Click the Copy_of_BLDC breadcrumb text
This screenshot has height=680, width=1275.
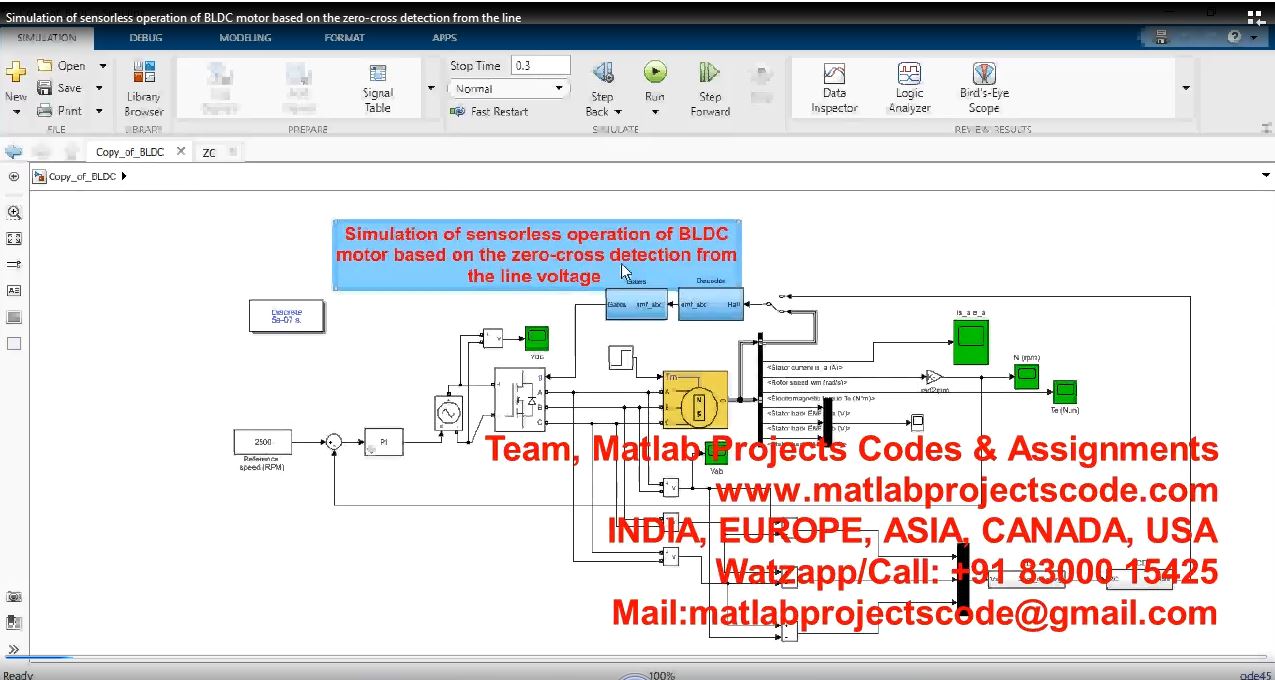click(x=82, y=177)
